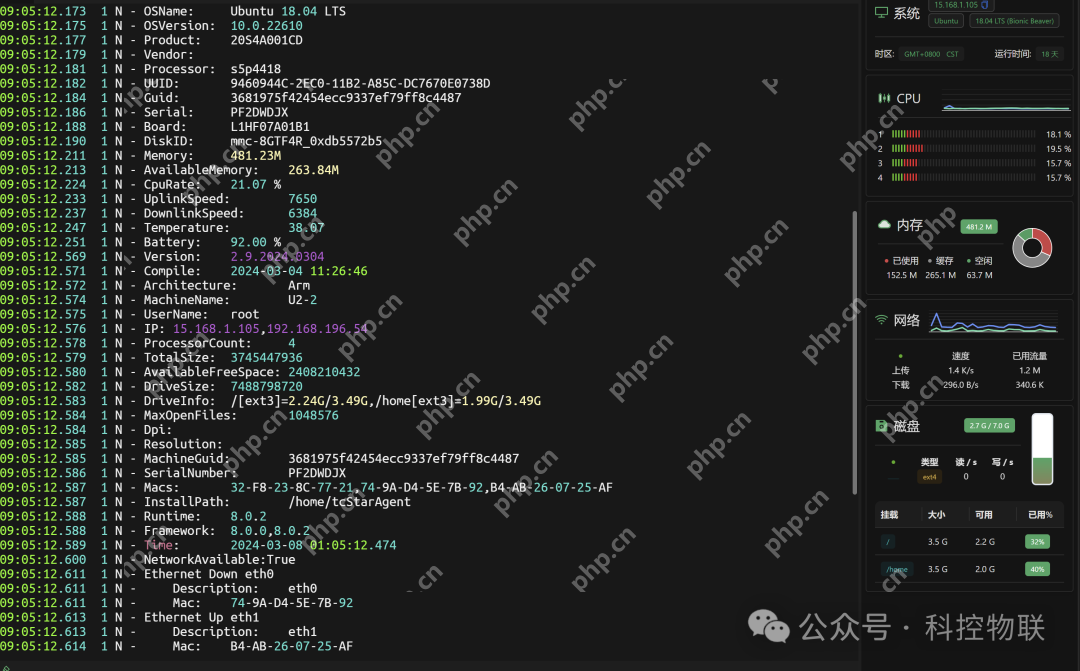Click the Ubuntu tag in the system panel
The width and height of the screenshot is (1080, 671).
tap(946, 21)
